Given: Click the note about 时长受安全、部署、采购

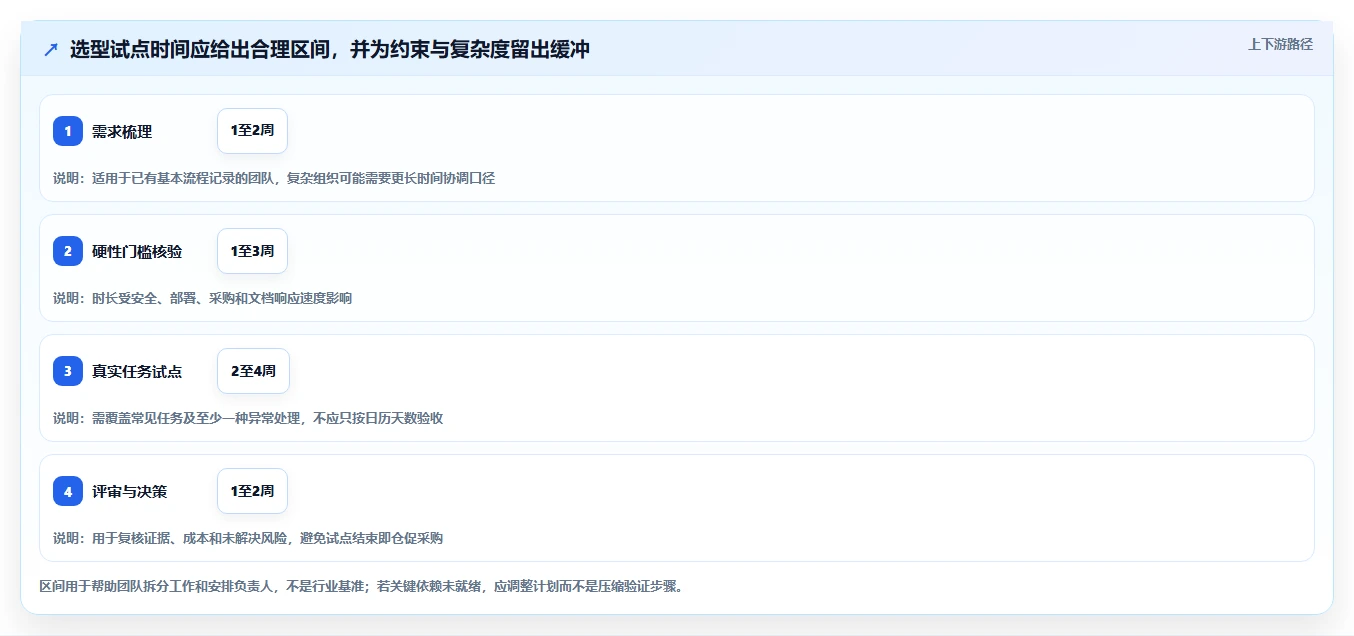Looking at the screenshot, I should [202, 298].
